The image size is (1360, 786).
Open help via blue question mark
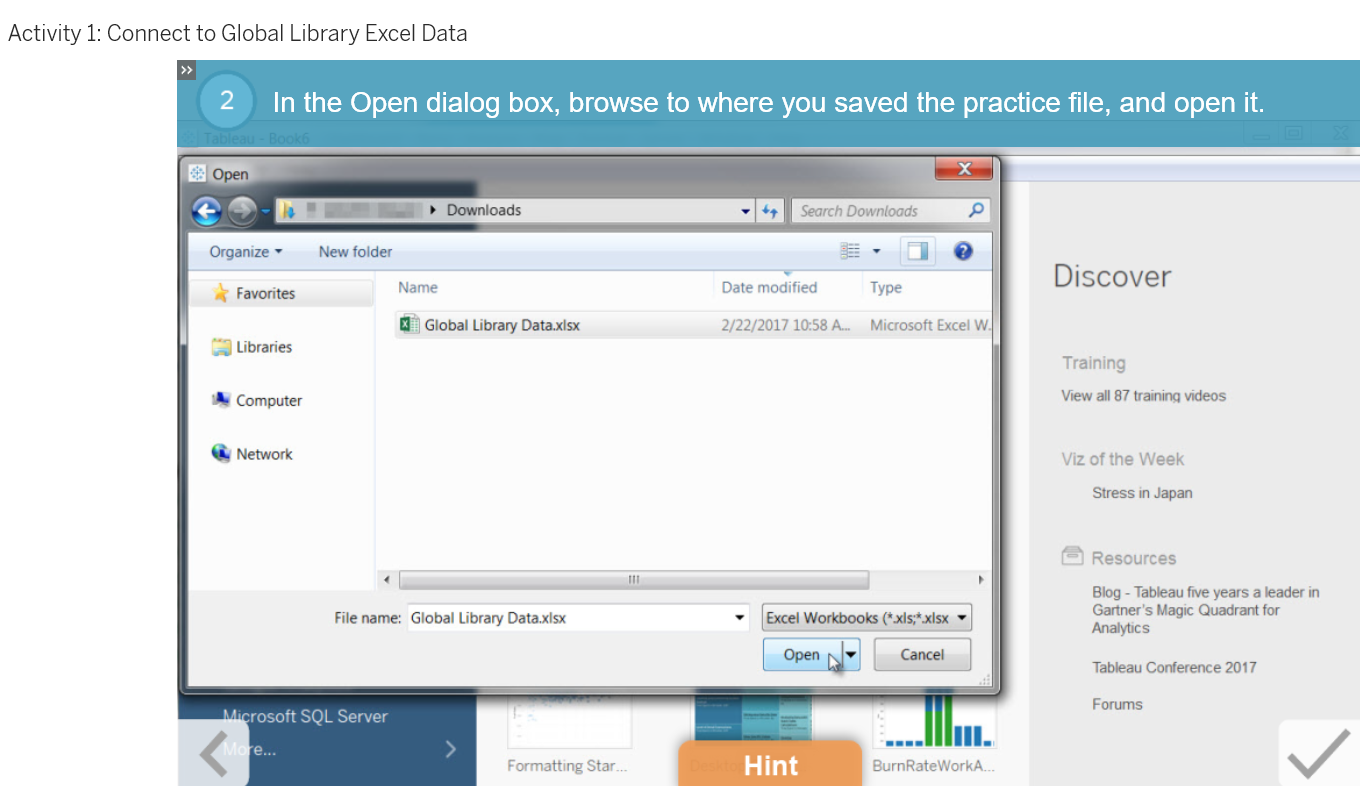[963, 252]
